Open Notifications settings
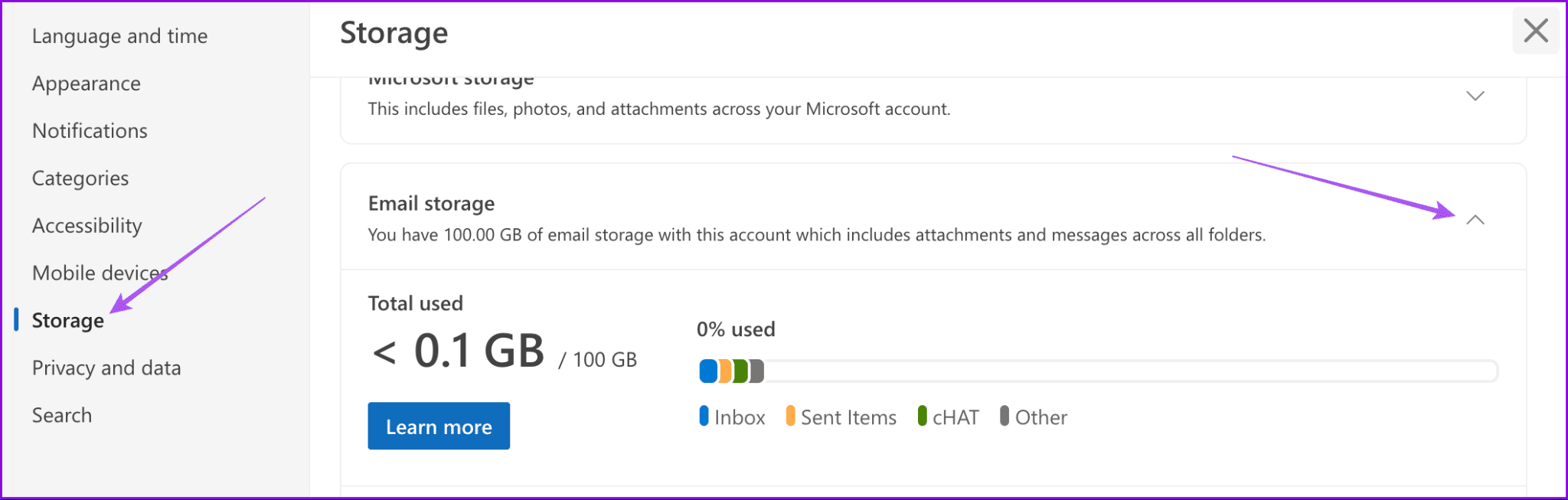The height and width of the screenshot is (500, 1568). (90, 130)
